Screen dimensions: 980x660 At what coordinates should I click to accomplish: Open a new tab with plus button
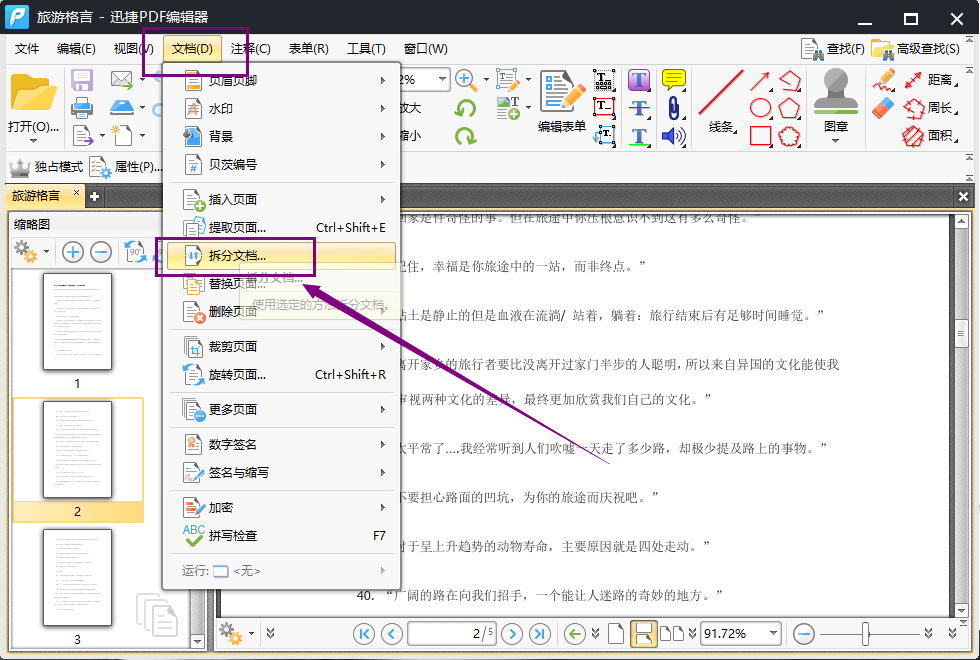point(94,196)
